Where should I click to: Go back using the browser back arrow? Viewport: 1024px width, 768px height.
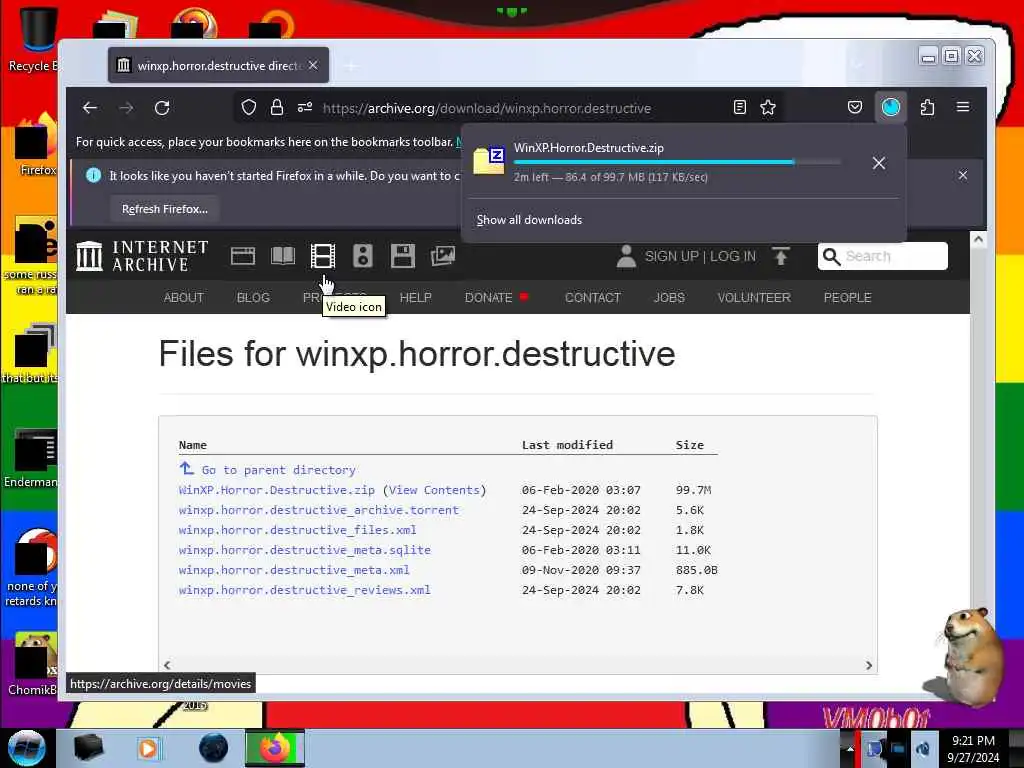(x=89, y=108)
